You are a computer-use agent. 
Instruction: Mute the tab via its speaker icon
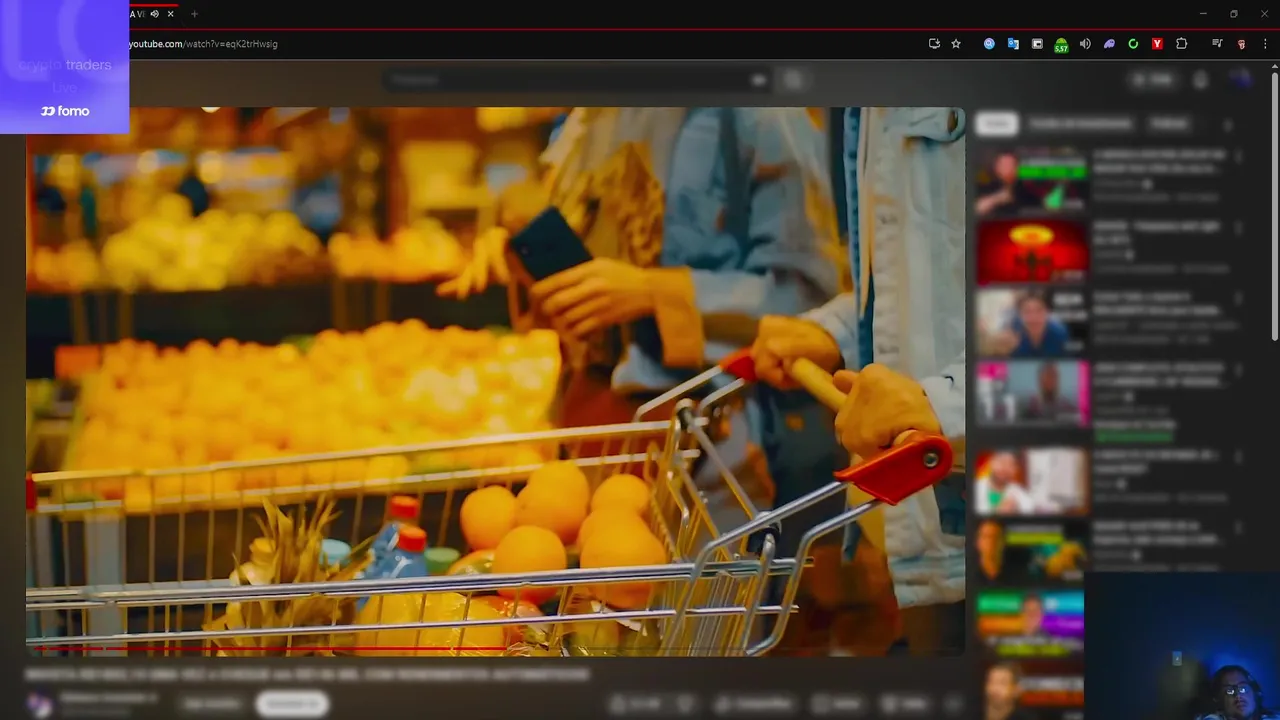(x=154, y=14)
